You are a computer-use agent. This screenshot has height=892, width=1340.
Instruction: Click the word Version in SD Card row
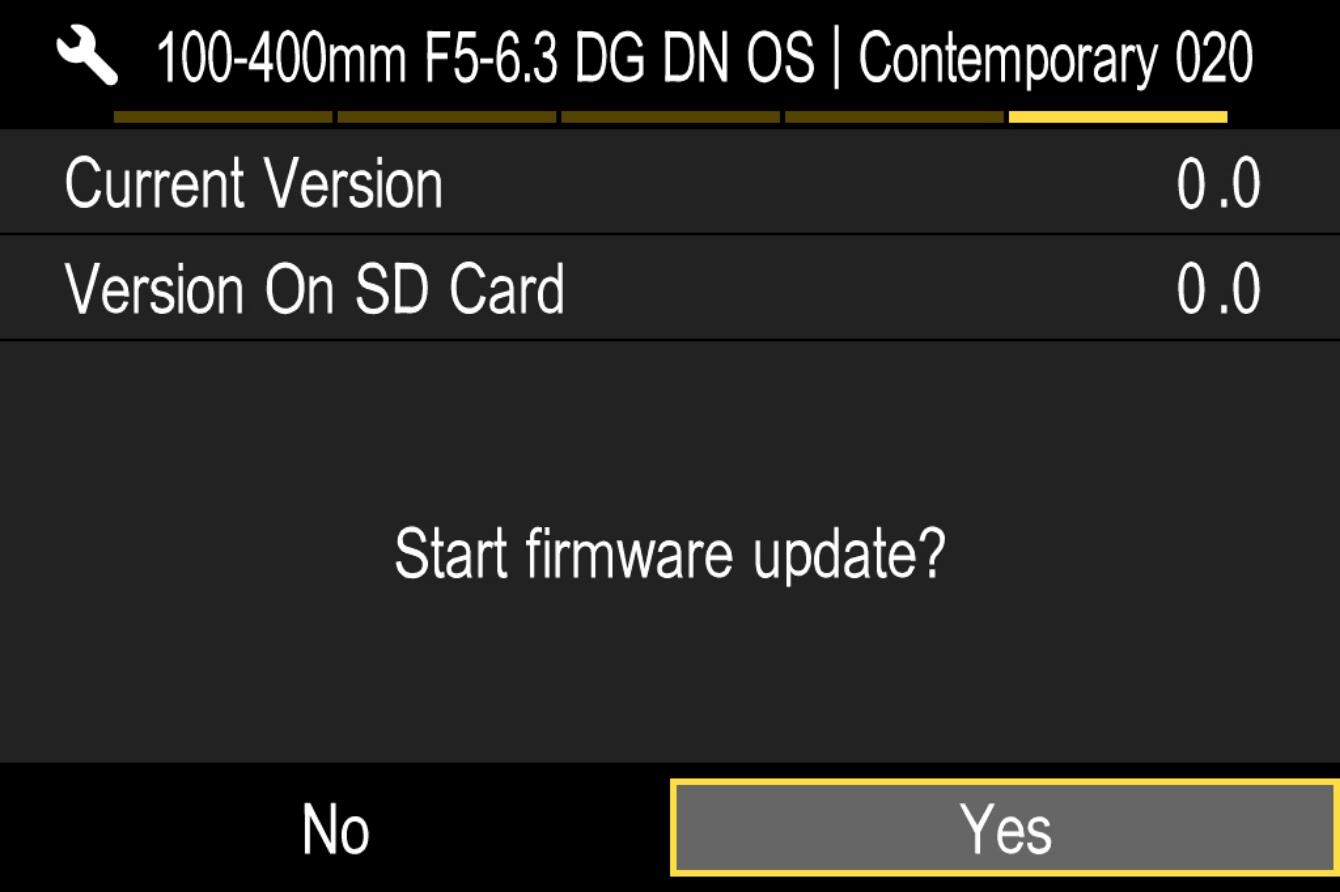coord(155,289)
